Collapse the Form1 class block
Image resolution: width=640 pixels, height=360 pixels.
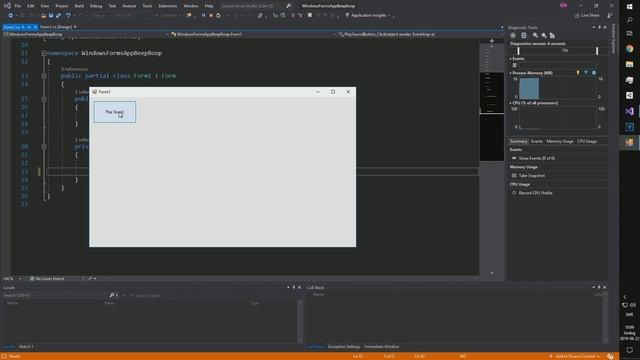tap(44, 76)
